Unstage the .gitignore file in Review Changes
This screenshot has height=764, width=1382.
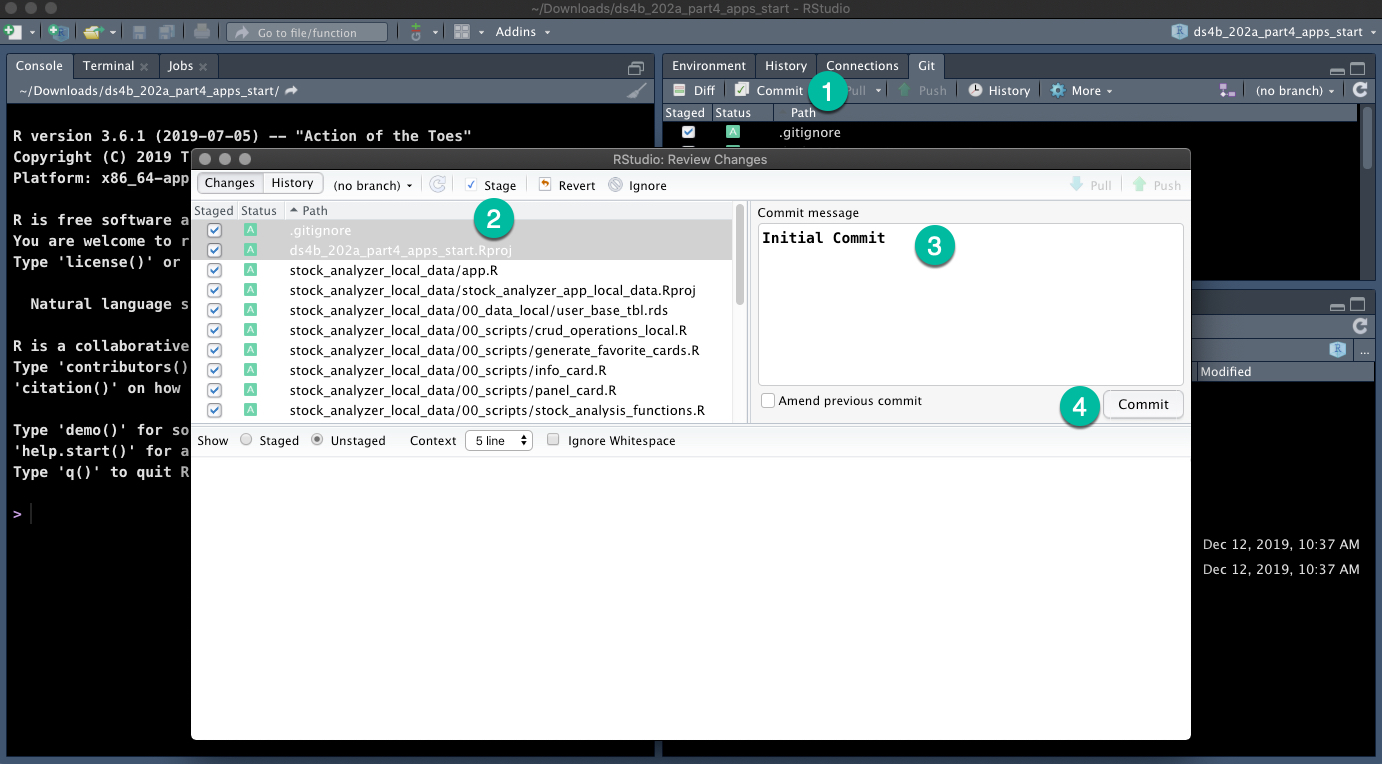pos(214,231)
